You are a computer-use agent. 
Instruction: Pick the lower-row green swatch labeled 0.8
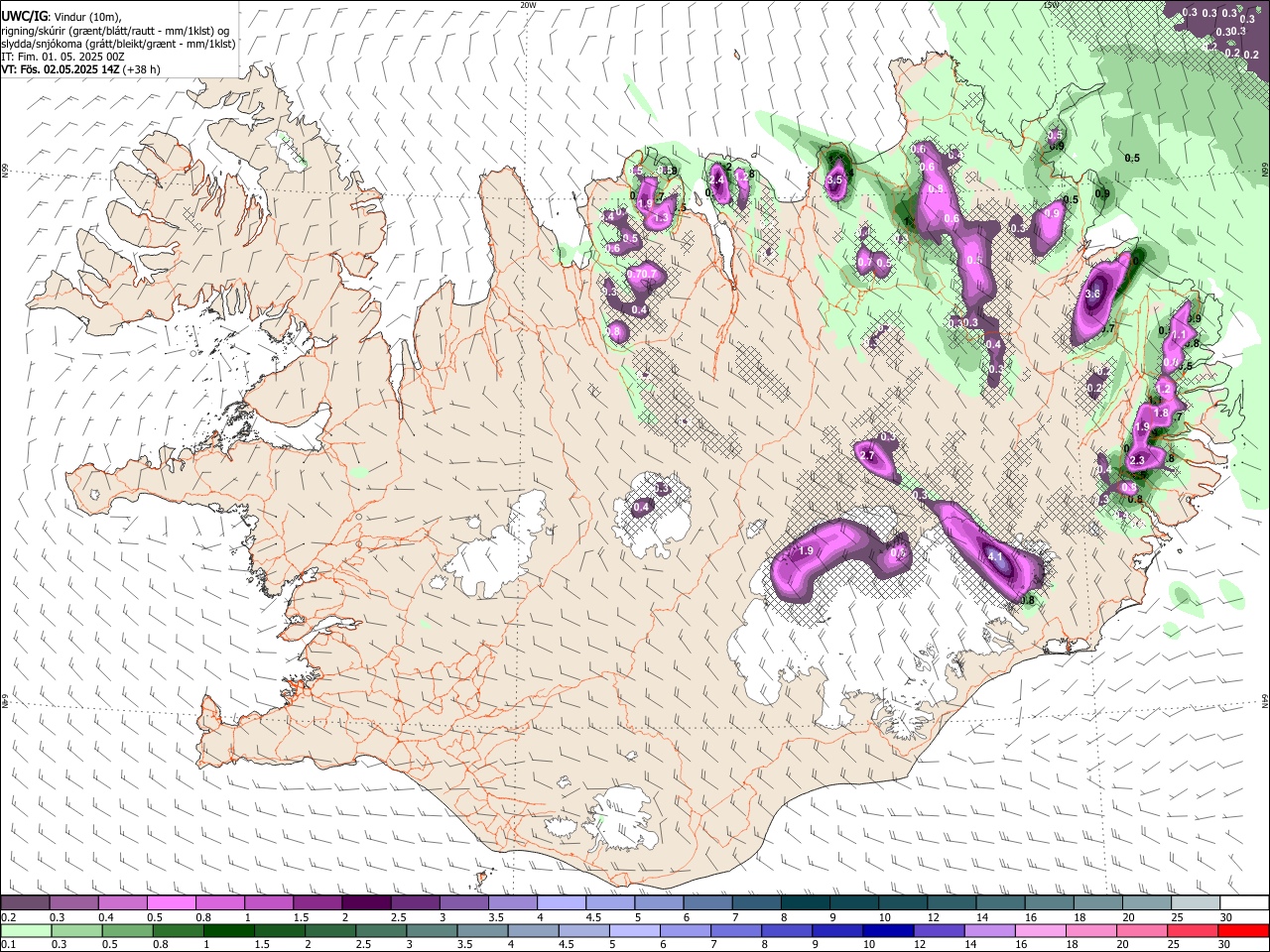click(x=178, y=930)
